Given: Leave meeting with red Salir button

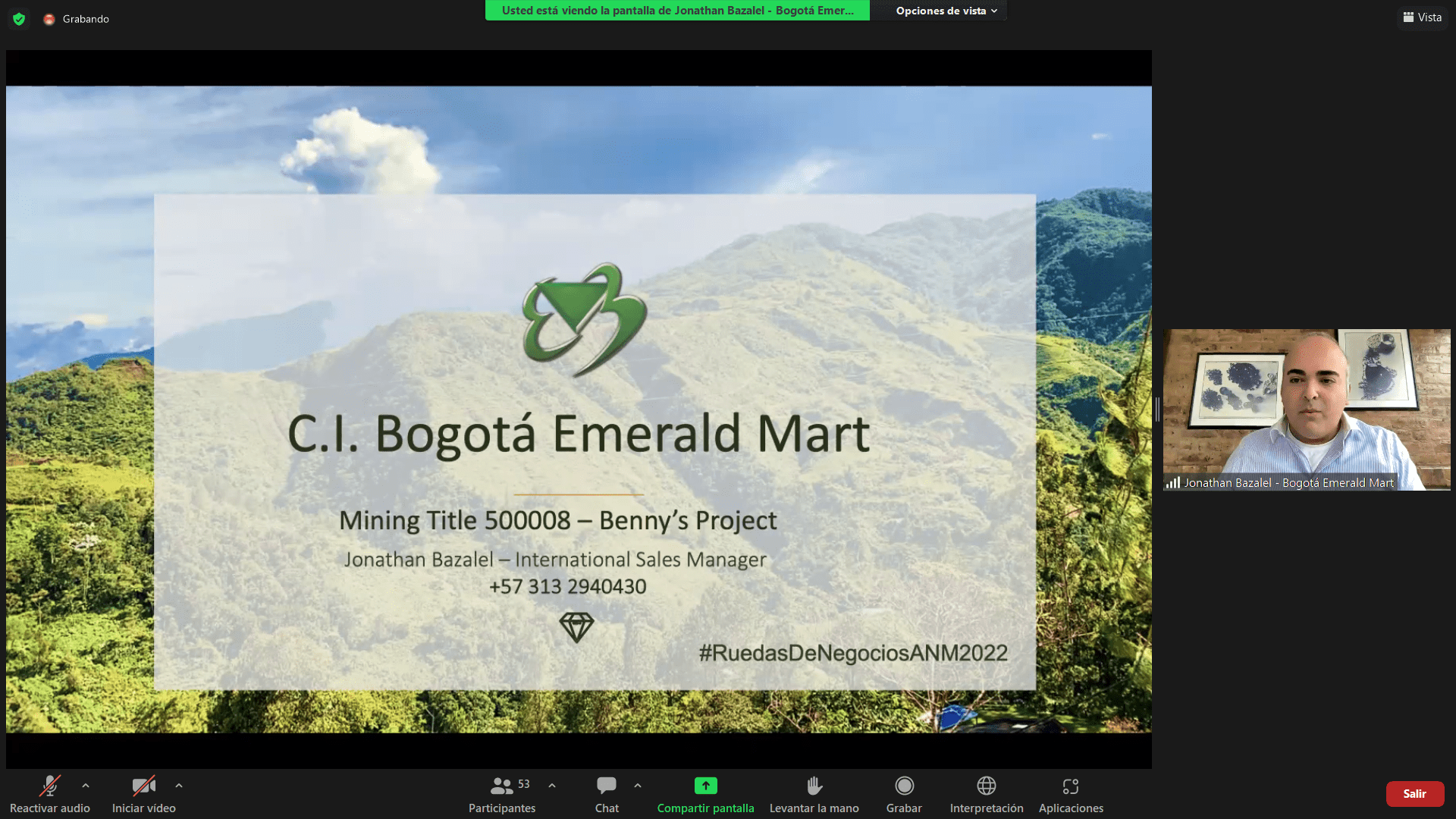Looking at the screenshot, I should [x=1415, y=794].
